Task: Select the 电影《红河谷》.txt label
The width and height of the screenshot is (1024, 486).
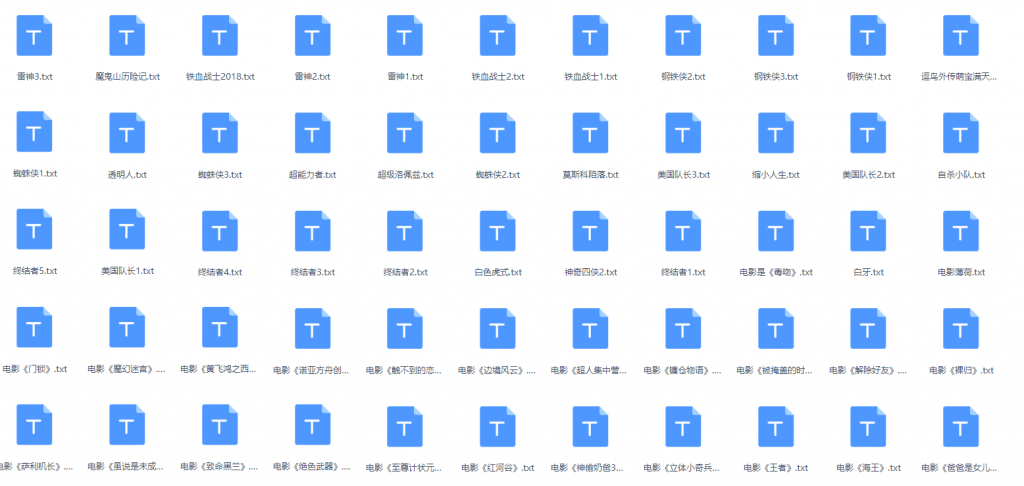Action: click(x=498, y=468)
